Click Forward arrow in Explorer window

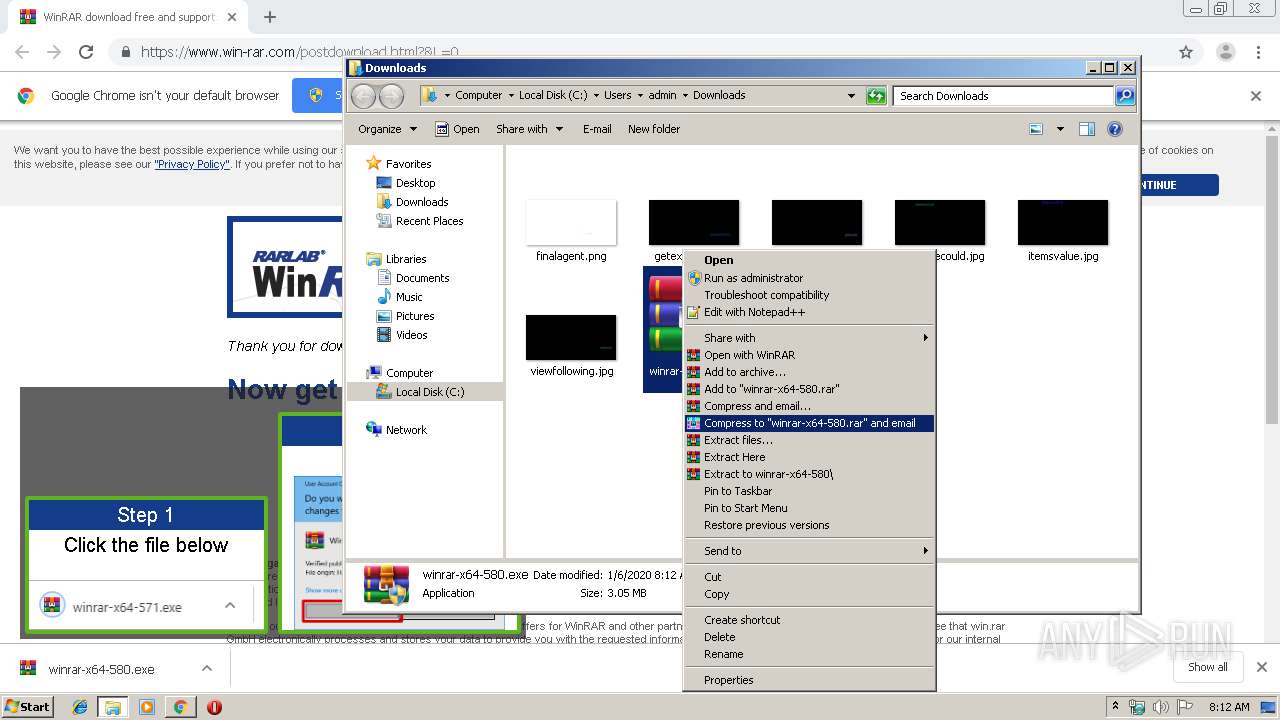click(391, 96)
